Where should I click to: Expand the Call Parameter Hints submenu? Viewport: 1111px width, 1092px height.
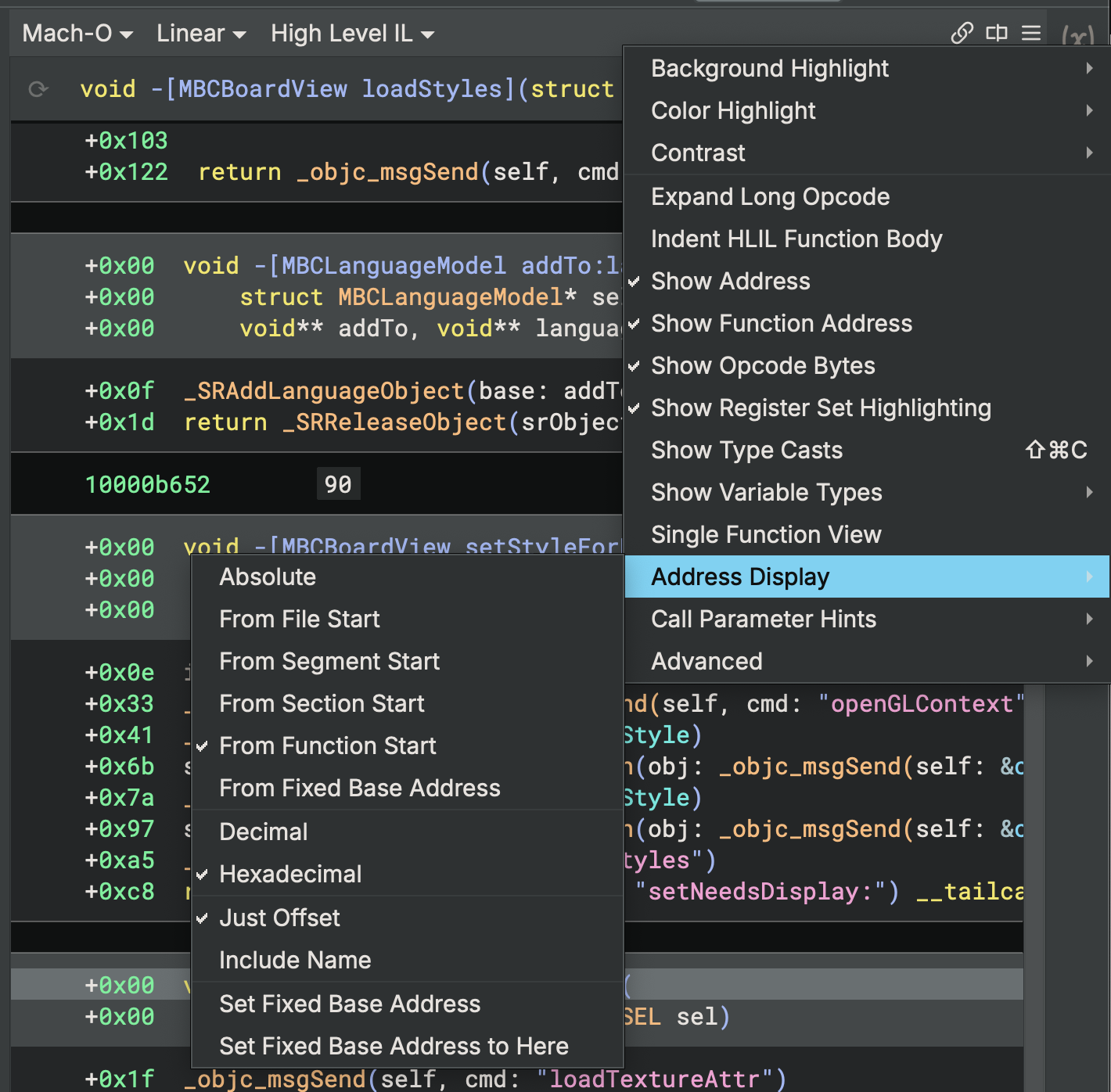point(868,620)
